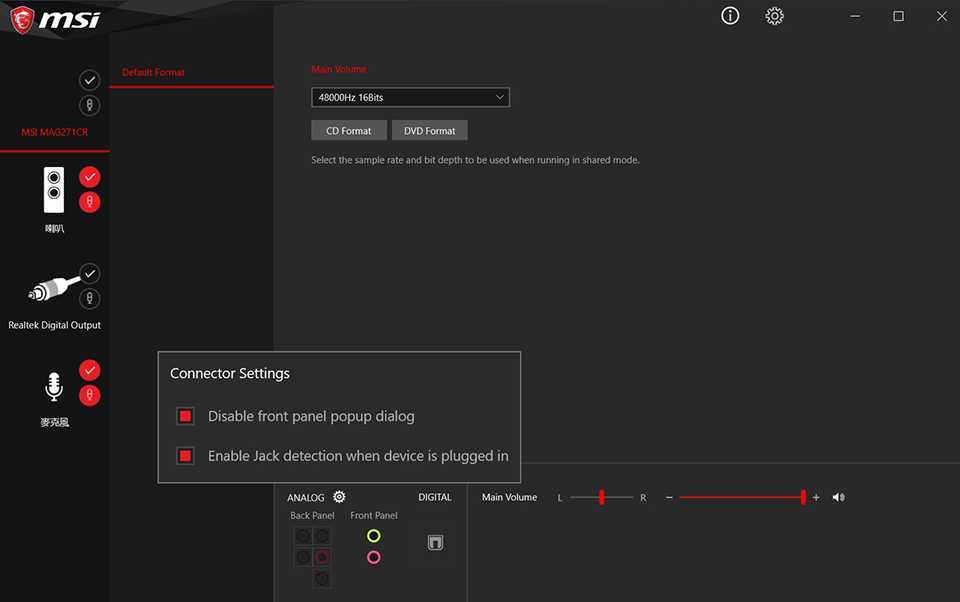Expand the 48000Hz 16Bits format dropdown
The width and height of the screenshot is (960, 602).
tap(410, 97)
